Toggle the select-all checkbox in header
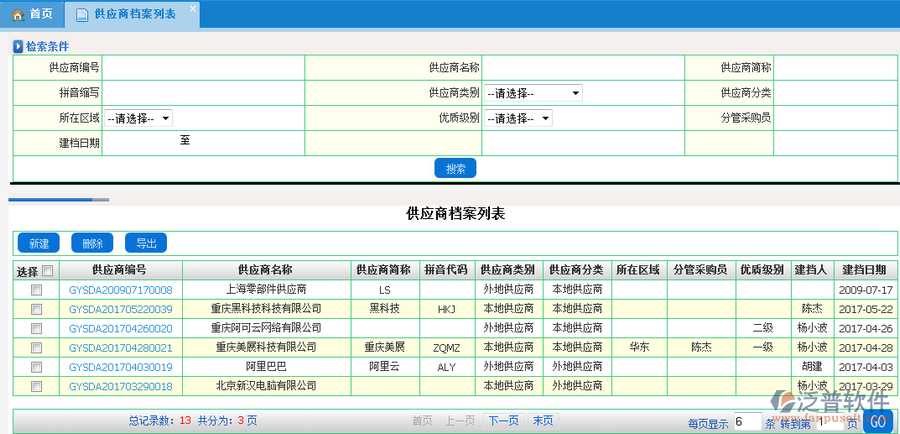 [x=48, y=270]
